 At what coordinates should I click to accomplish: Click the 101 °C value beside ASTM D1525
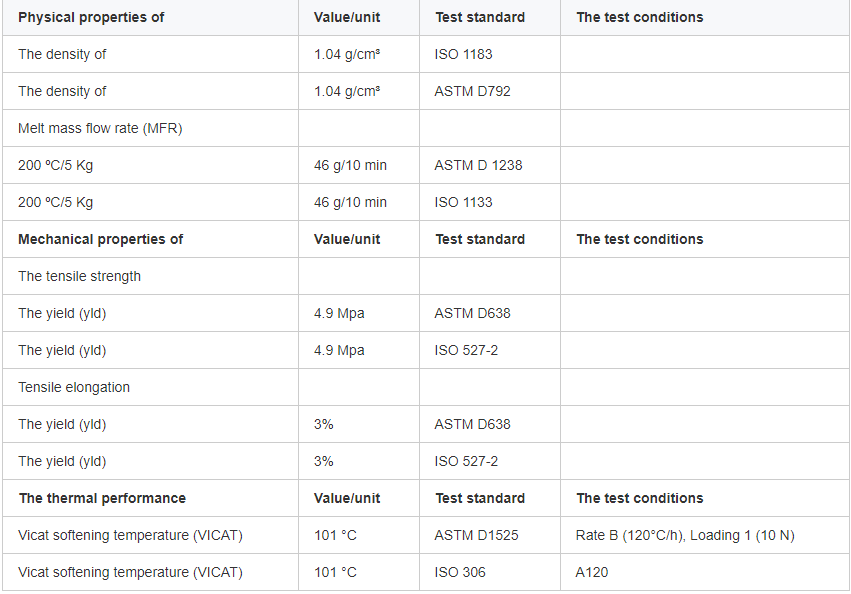[335, 535]
